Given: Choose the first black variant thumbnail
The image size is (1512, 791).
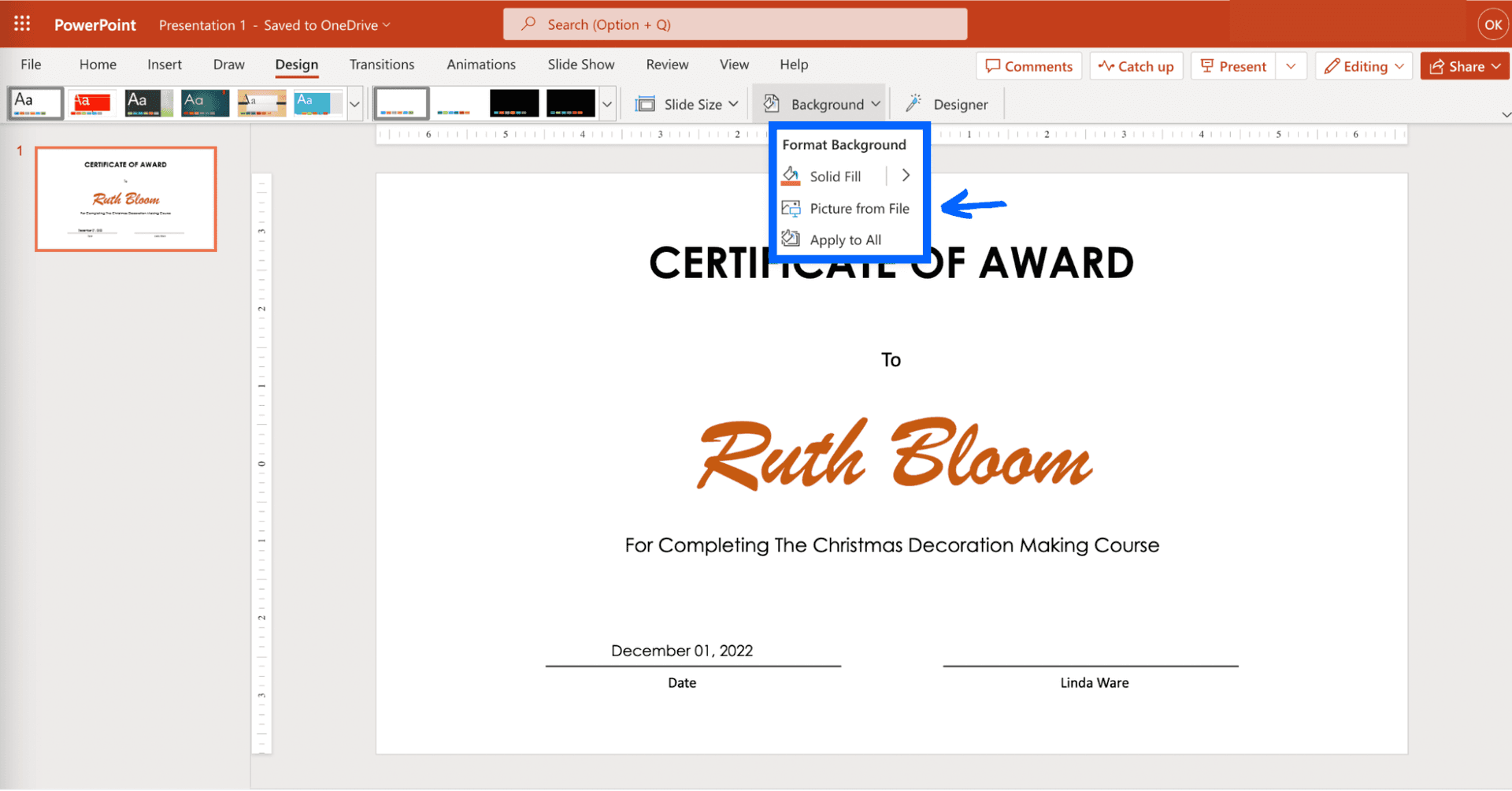Looking at the screenshot, I should point(514,103).
